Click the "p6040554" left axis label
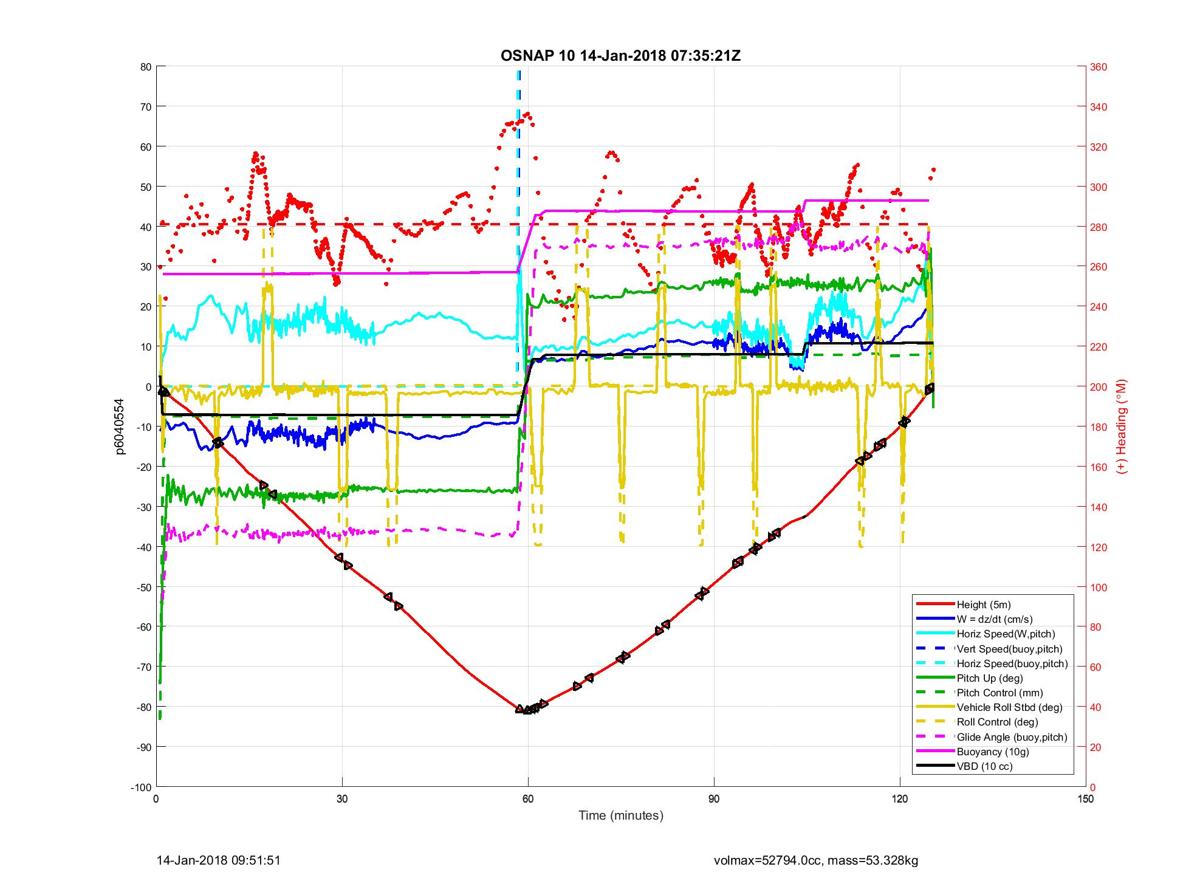The image size is (1200, 885). 120,427
